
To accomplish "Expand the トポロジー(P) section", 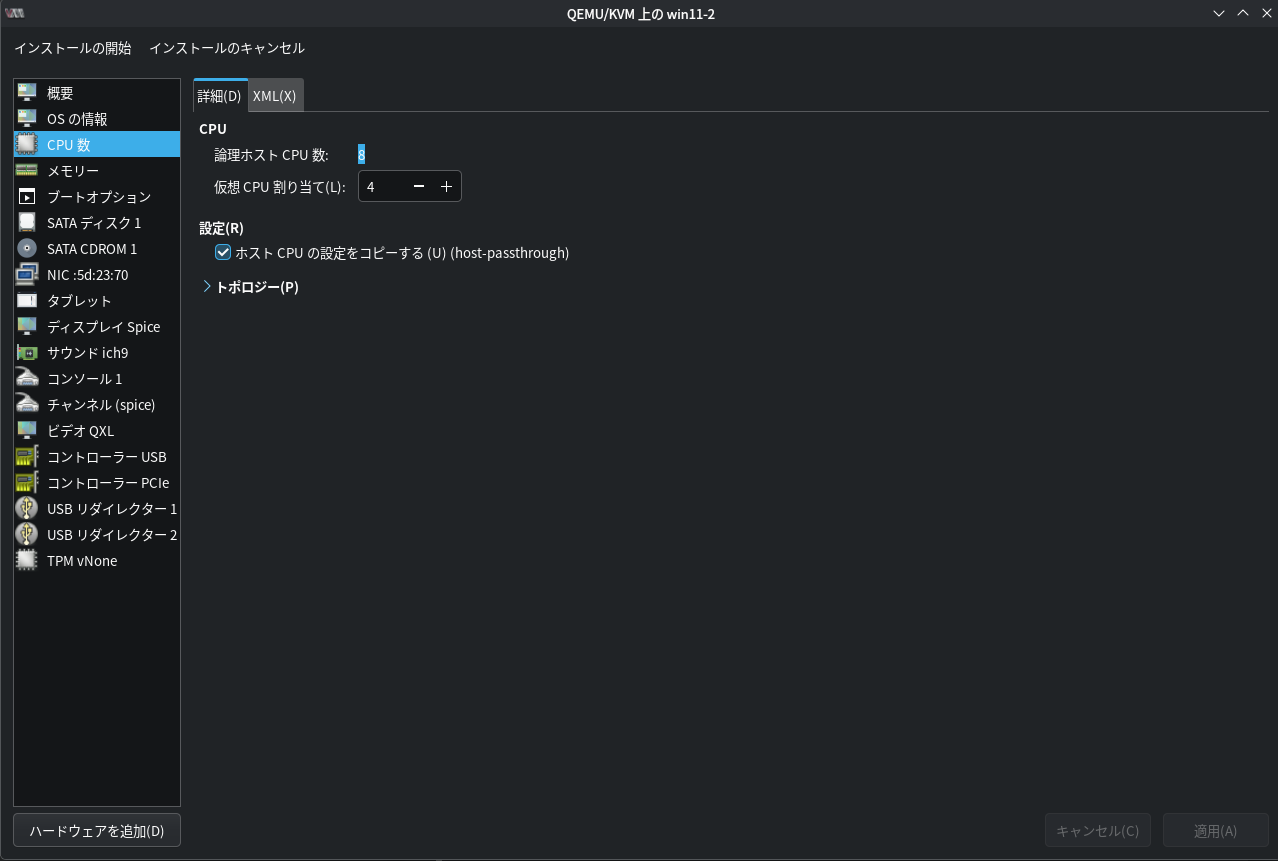I will tap(207, 287).
